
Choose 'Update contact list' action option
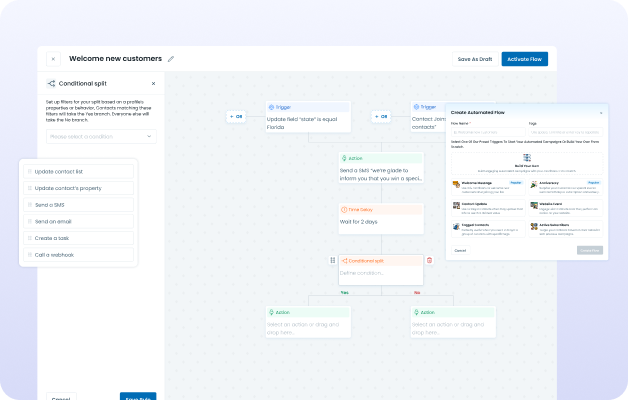click(78, 171)
